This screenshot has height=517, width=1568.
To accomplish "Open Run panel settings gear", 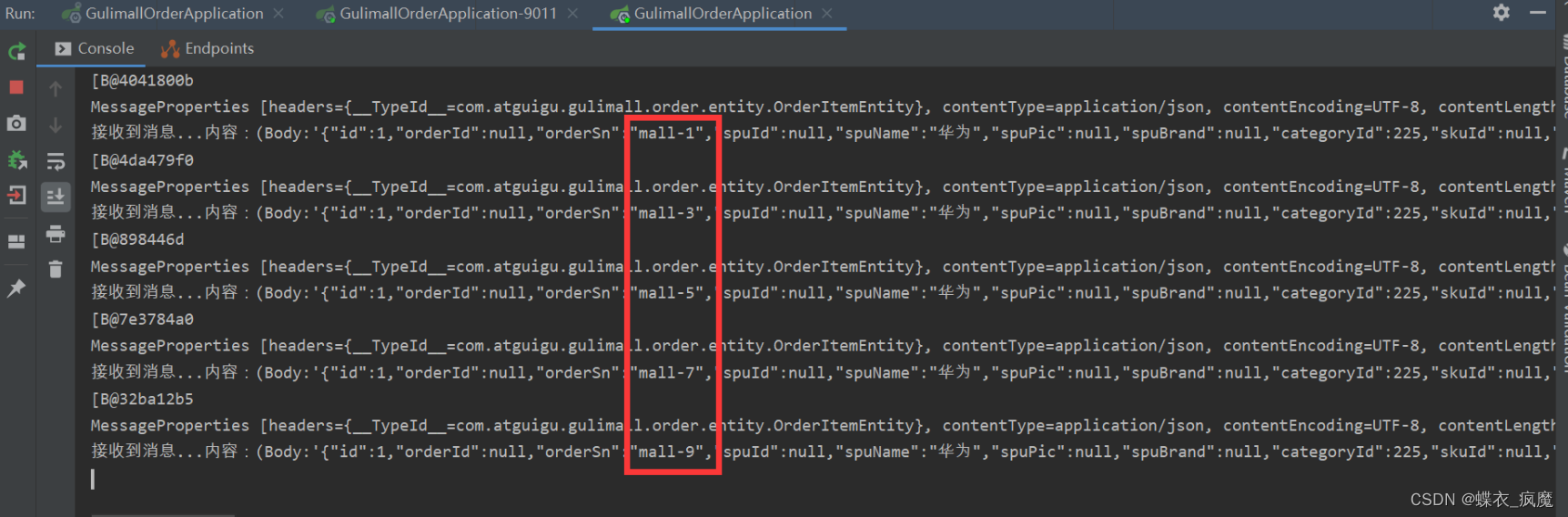I will tap(1501, 13).
